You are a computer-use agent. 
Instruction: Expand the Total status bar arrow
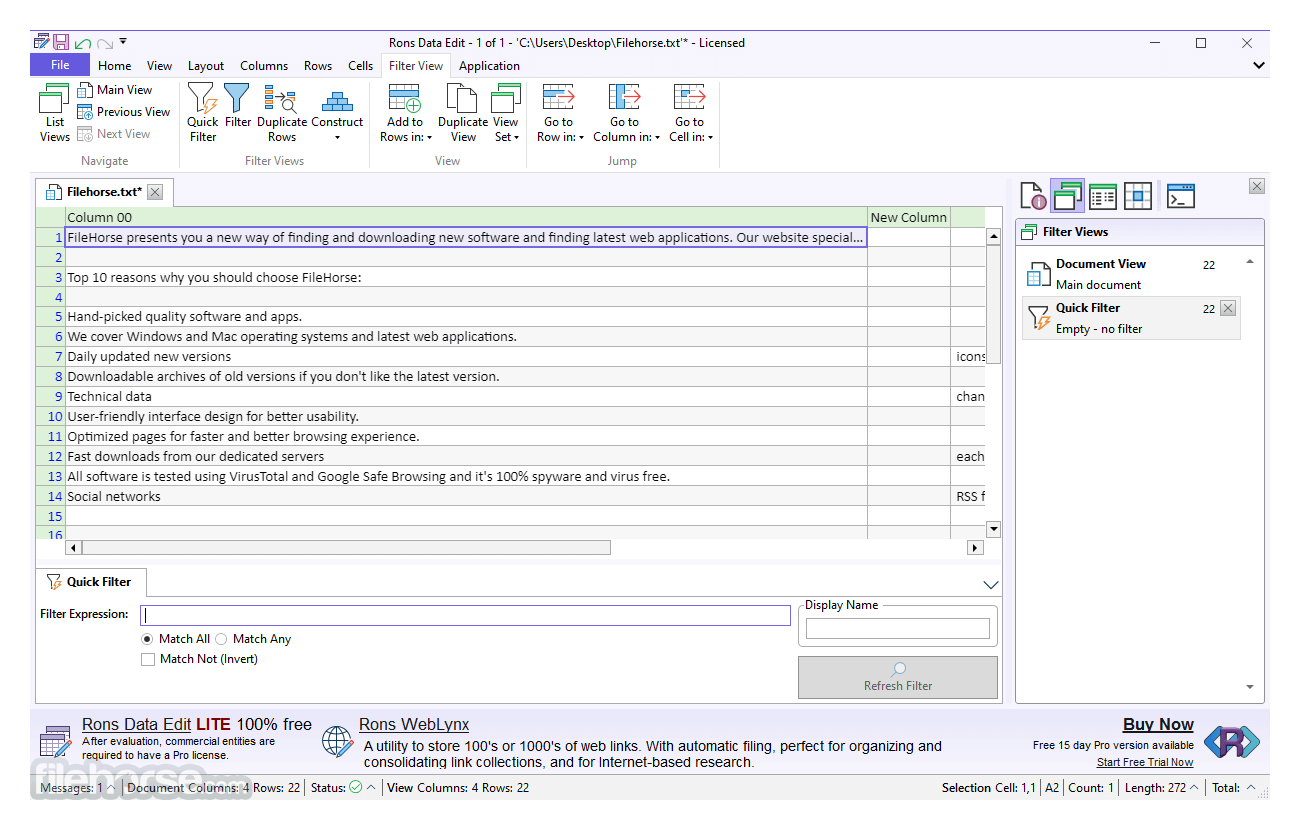click(1250, 788)
